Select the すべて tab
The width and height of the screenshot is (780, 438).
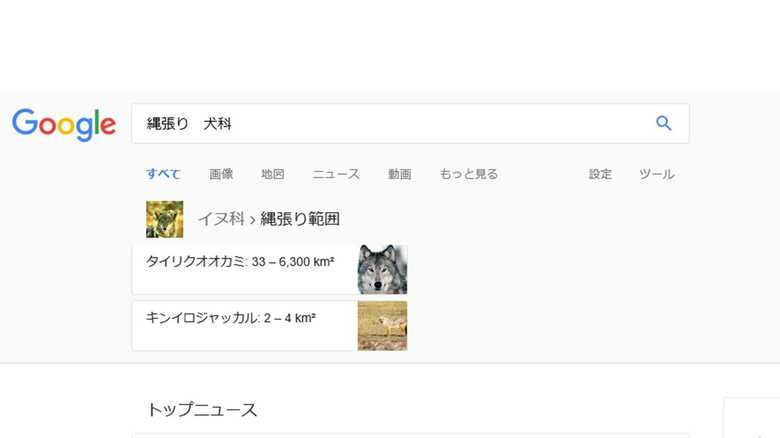pyautogui.click(x=163, y=174)
